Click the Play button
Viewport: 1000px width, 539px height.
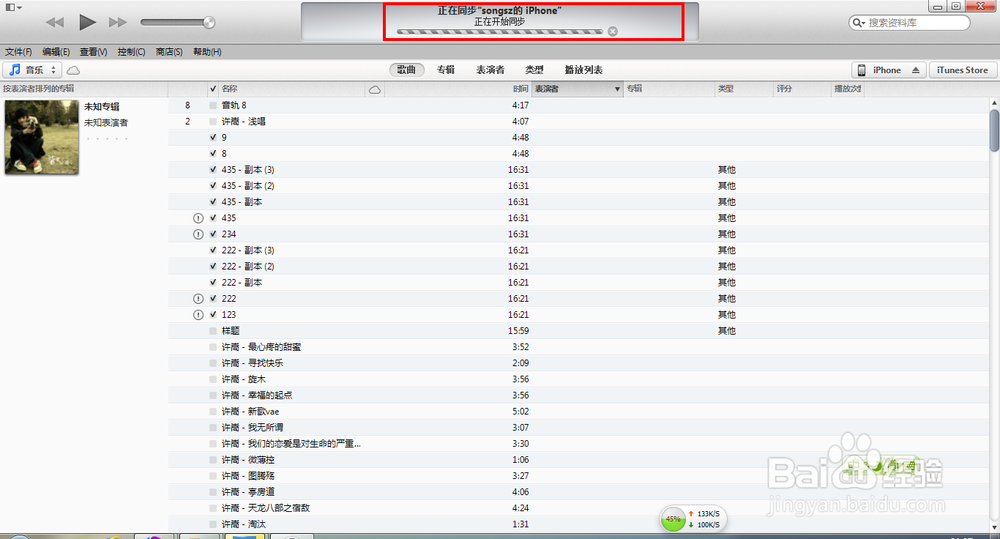pos(87,22)
